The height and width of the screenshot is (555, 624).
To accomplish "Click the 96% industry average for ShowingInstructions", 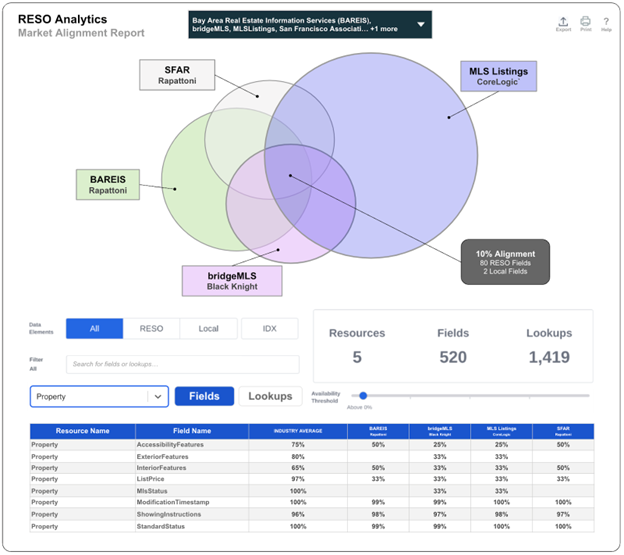I will (299, 516).
